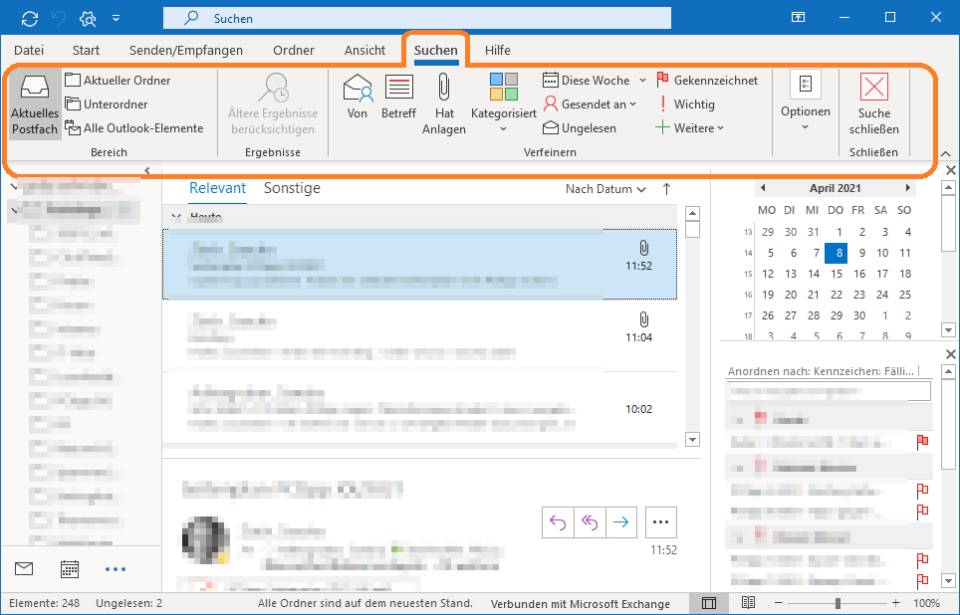The image size is (960, 615).
Task: Click the Reply All icon in reading pane
Action: 590,522
